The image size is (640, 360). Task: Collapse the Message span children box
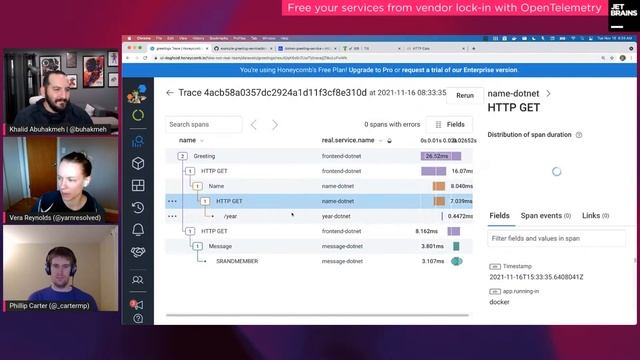pyautogui.click(x=198, y=246)
